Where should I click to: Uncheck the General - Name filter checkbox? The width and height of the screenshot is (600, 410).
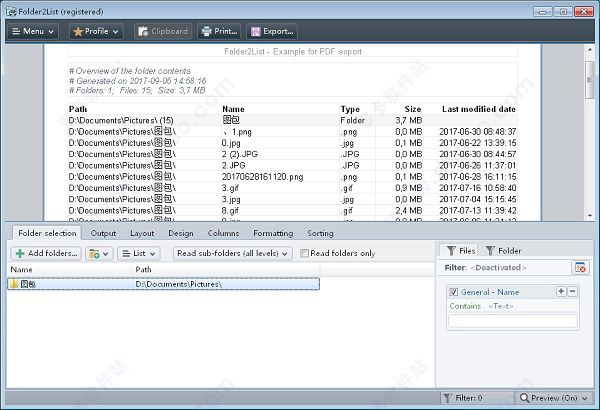453,292
